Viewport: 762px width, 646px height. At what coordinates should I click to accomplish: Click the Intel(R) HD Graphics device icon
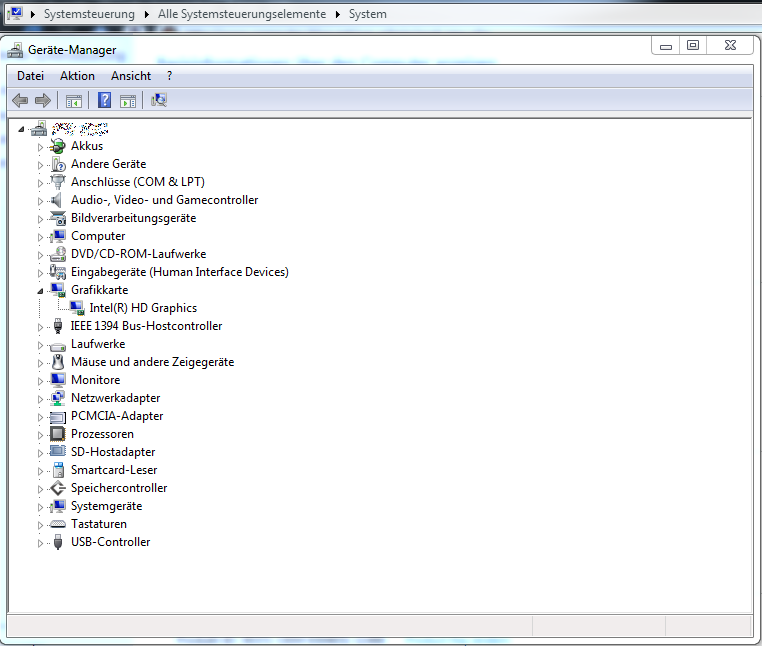click(x=77, y=308)
